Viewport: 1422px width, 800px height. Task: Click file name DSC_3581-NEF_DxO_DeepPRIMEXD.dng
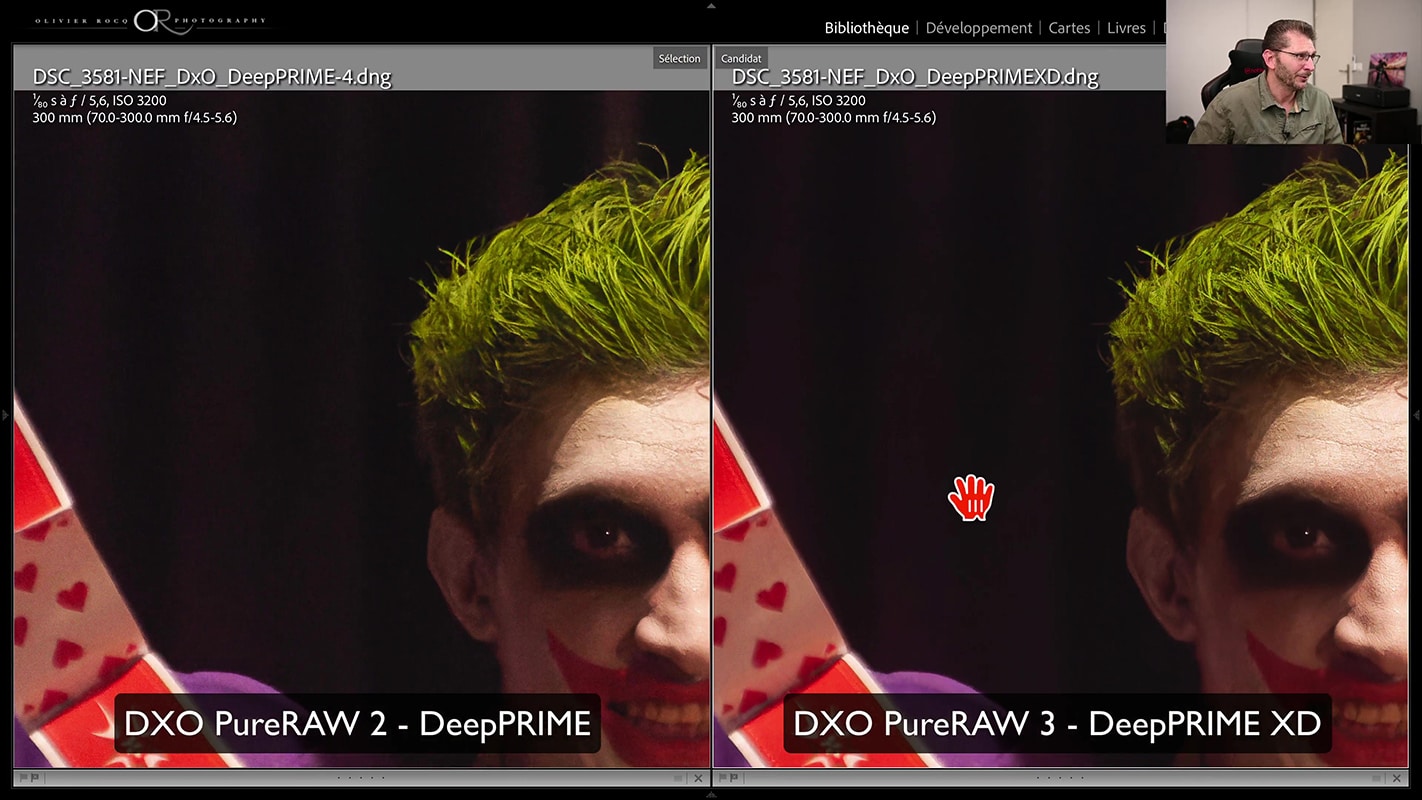pyautogui.click(x=915, y=77)
